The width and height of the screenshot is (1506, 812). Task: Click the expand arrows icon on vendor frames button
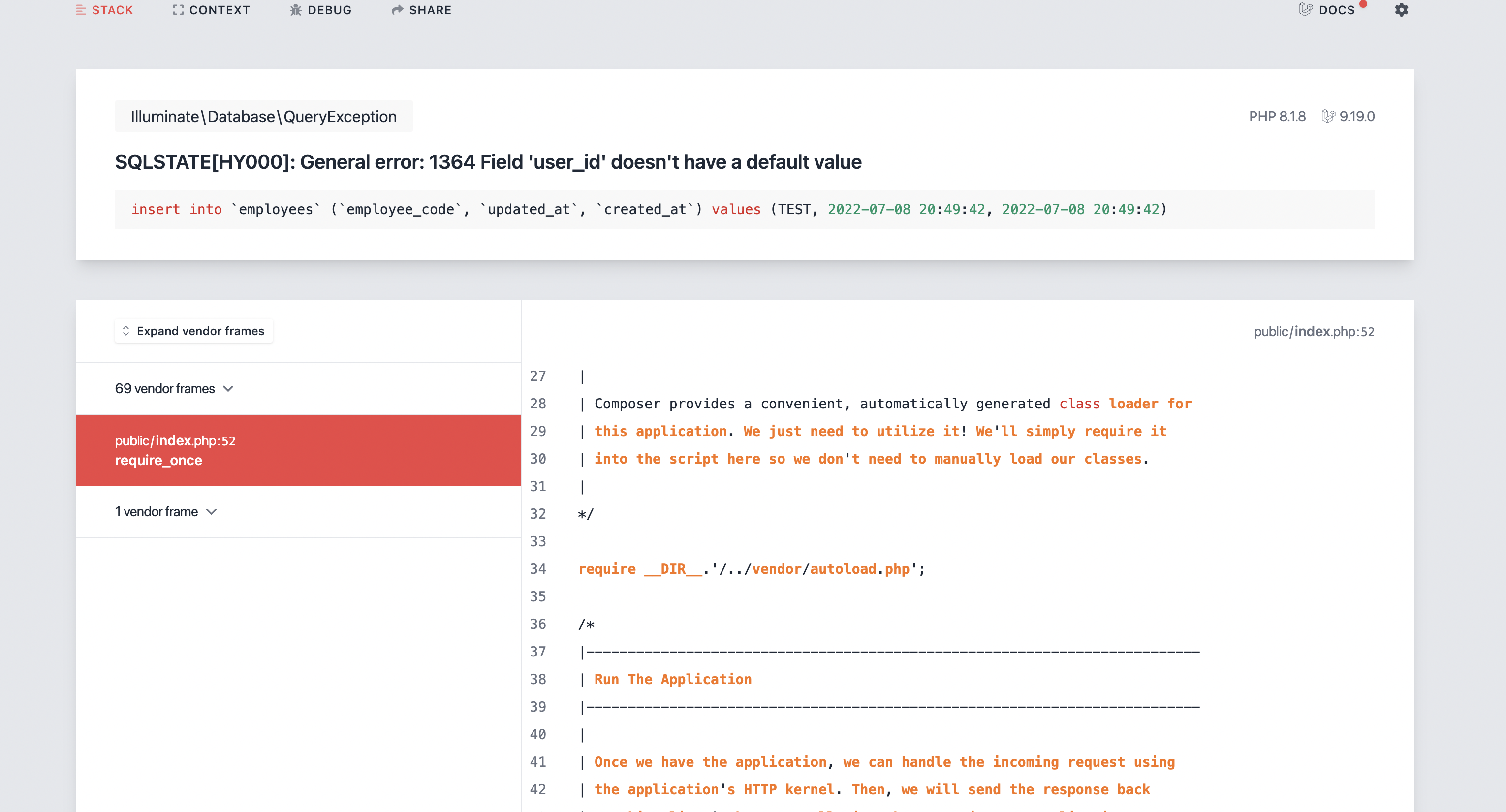click(x=125, y=331)
